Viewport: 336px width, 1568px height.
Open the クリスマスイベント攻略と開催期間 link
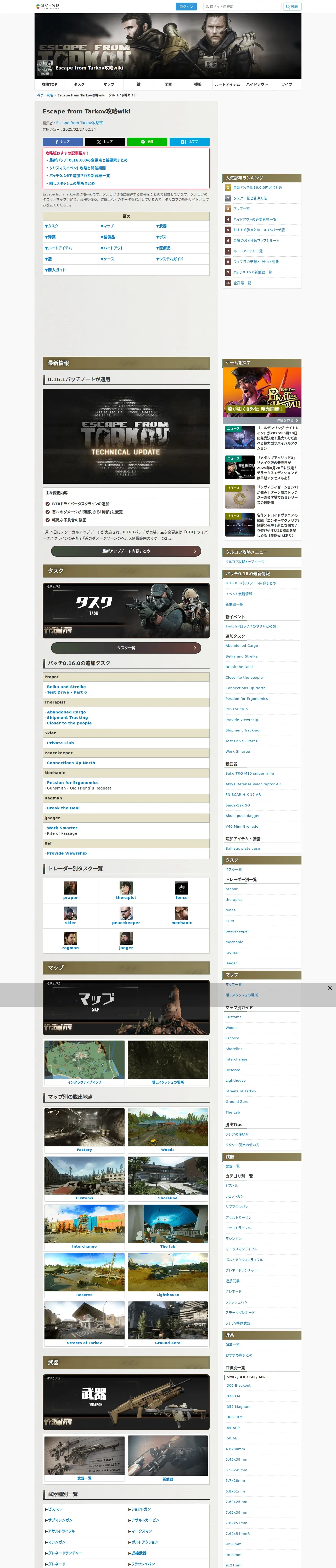click(77, 168)
